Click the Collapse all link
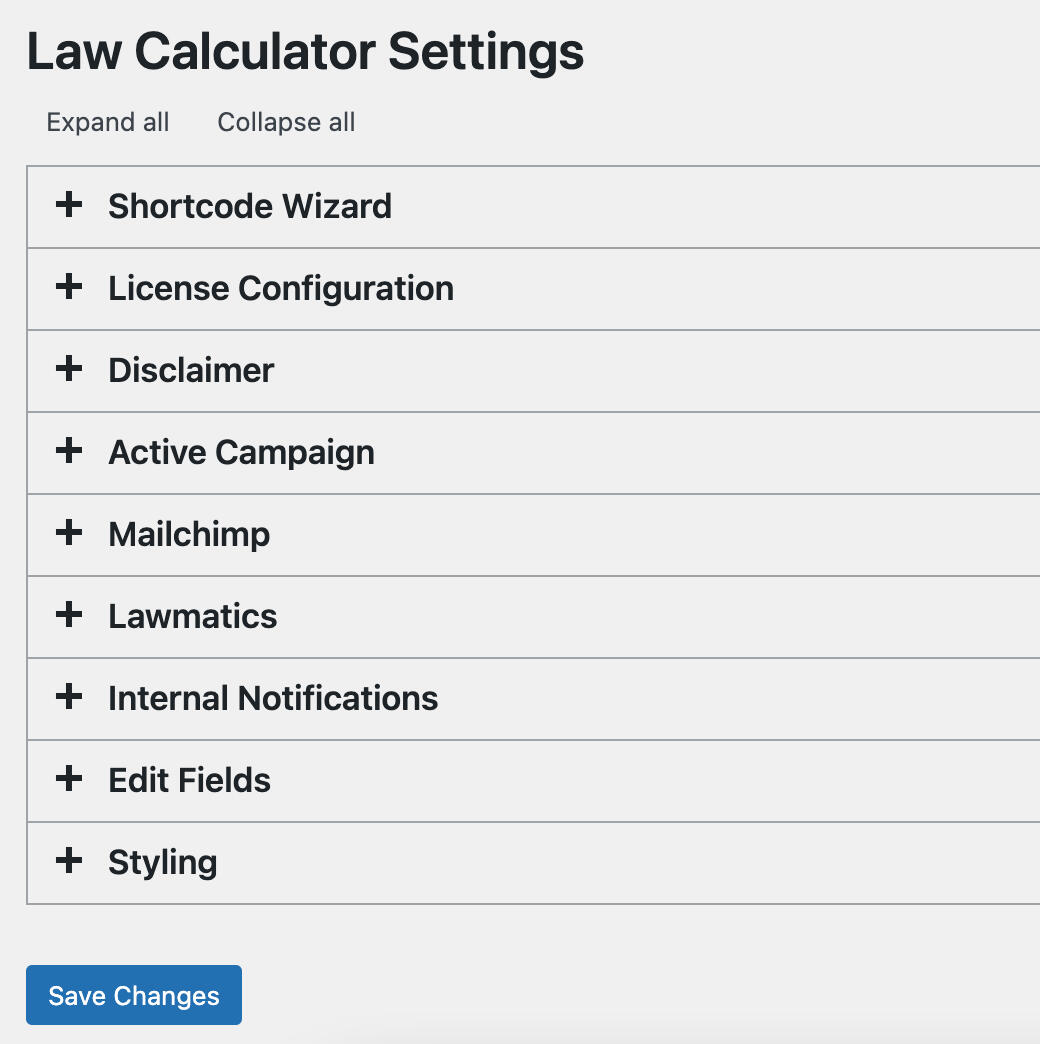 tap(286, 122)
